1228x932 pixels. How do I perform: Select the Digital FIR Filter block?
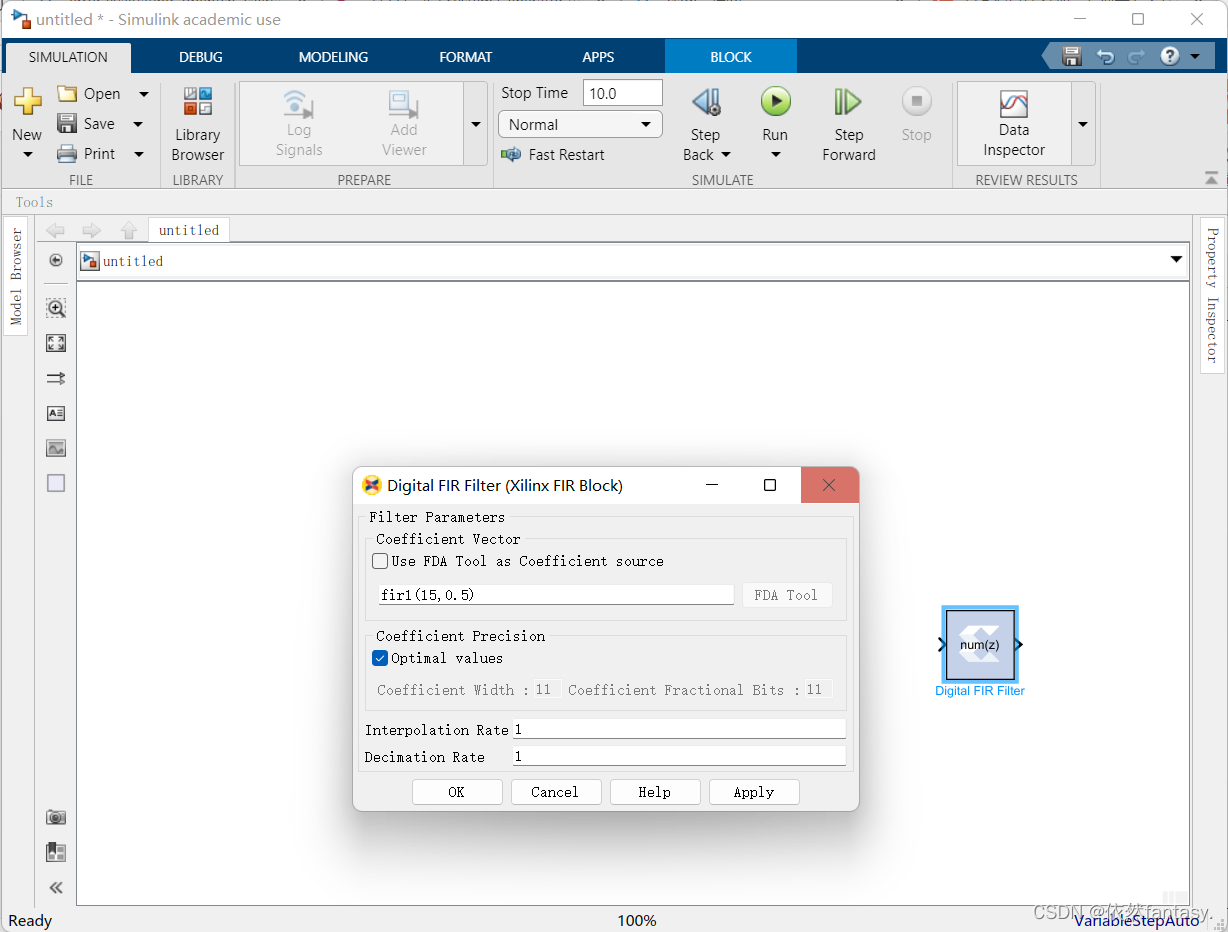coord(980,645)
